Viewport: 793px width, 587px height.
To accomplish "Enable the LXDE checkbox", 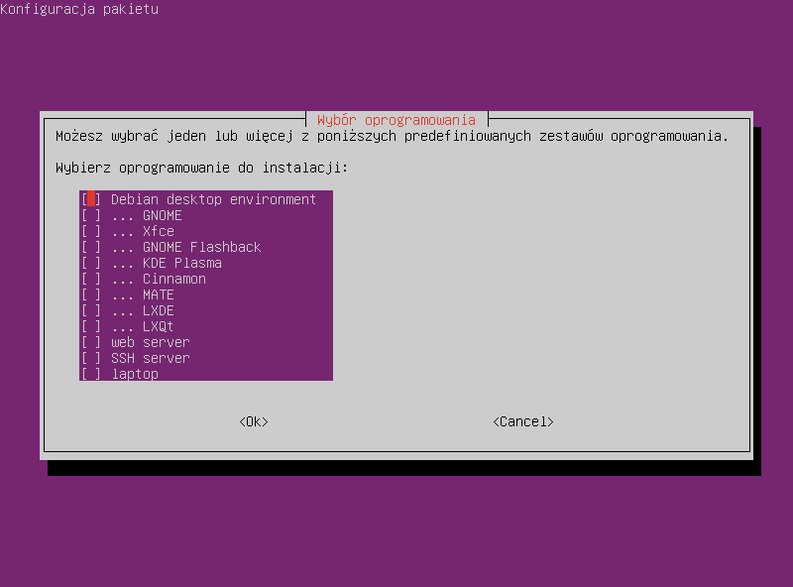I will coord(91,310).
